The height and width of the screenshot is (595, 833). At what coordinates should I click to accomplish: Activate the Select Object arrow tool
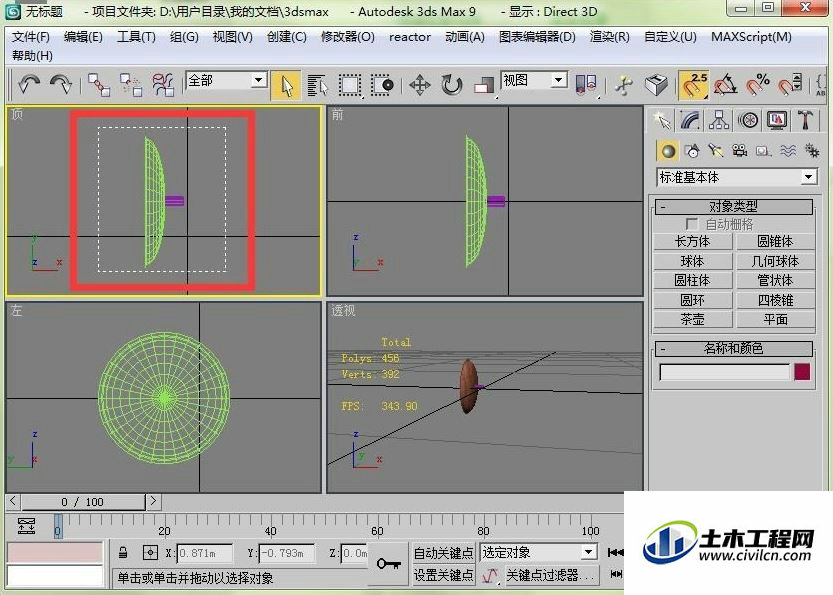(x=286, y=85)
